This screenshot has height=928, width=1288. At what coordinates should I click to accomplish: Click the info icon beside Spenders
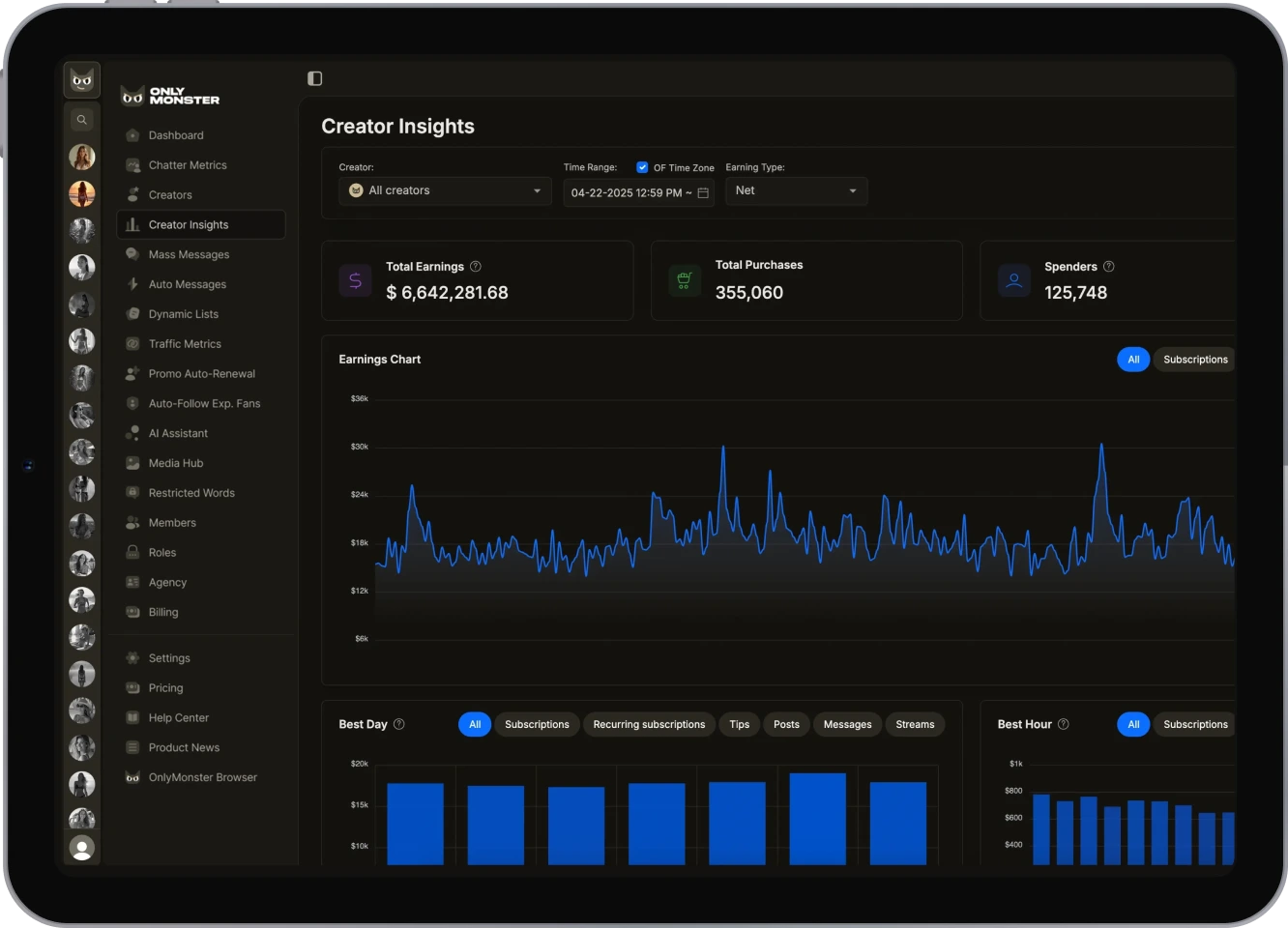click(1108, 267)
